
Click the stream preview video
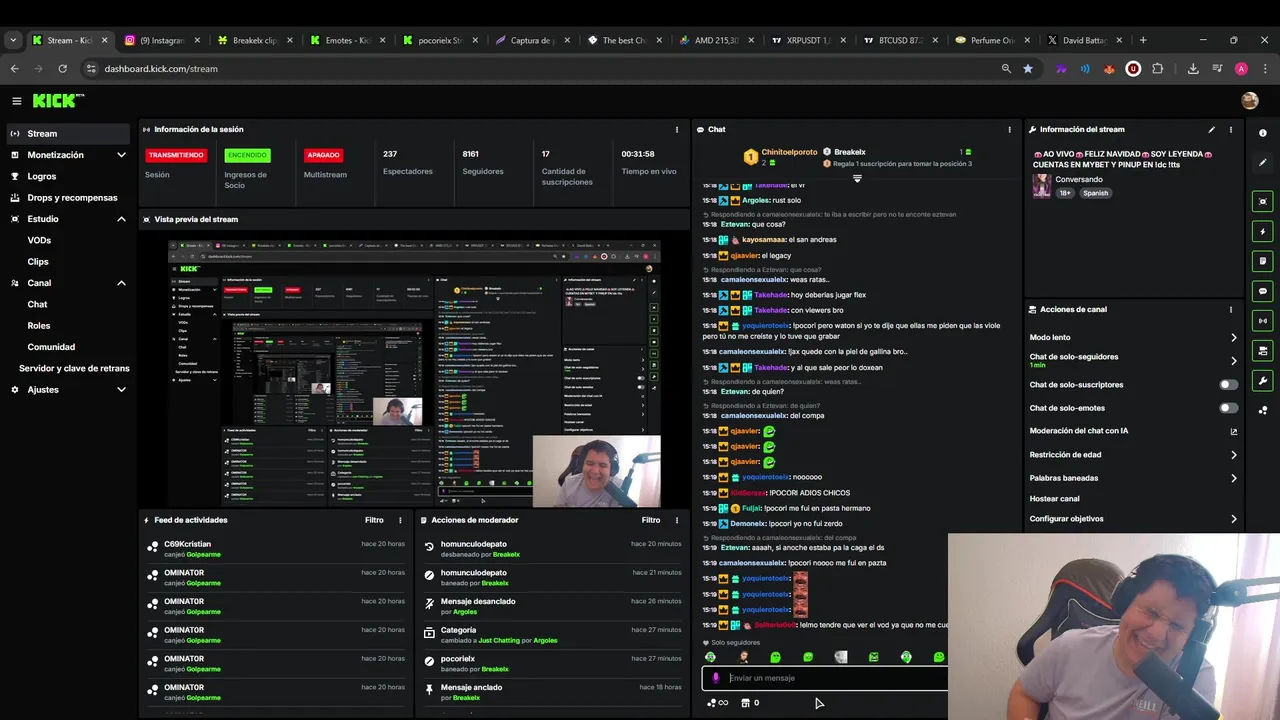[x=414, y=373]
